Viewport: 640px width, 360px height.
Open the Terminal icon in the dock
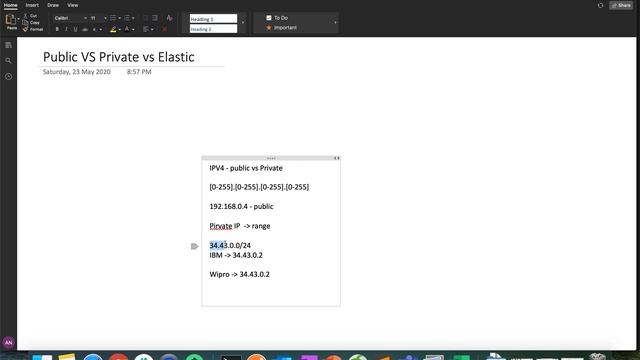(x=231, y=358)
